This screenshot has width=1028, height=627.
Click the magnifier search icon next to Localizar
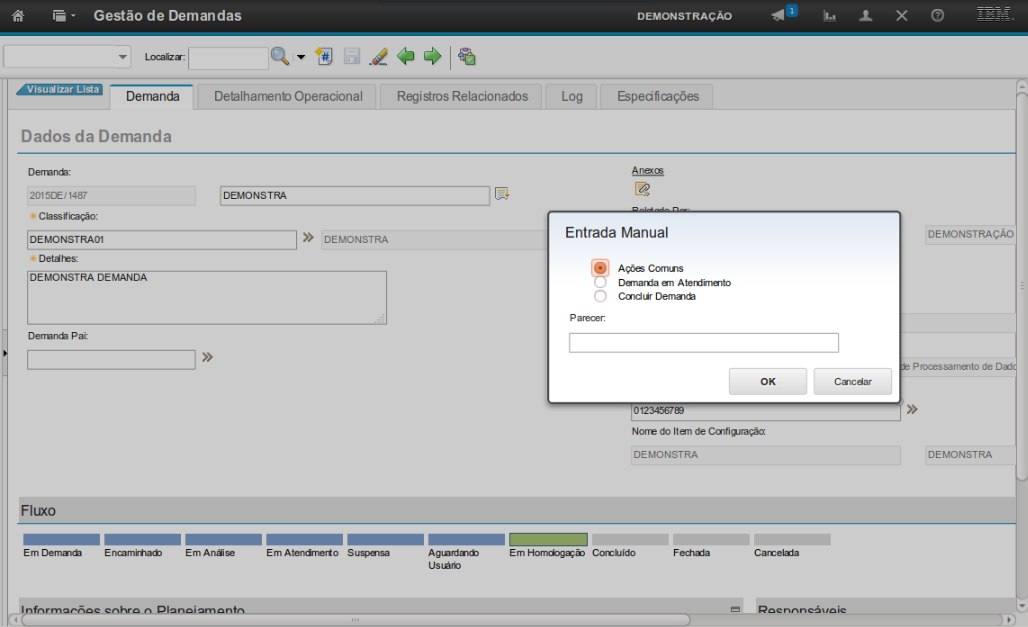pos(280,57)
